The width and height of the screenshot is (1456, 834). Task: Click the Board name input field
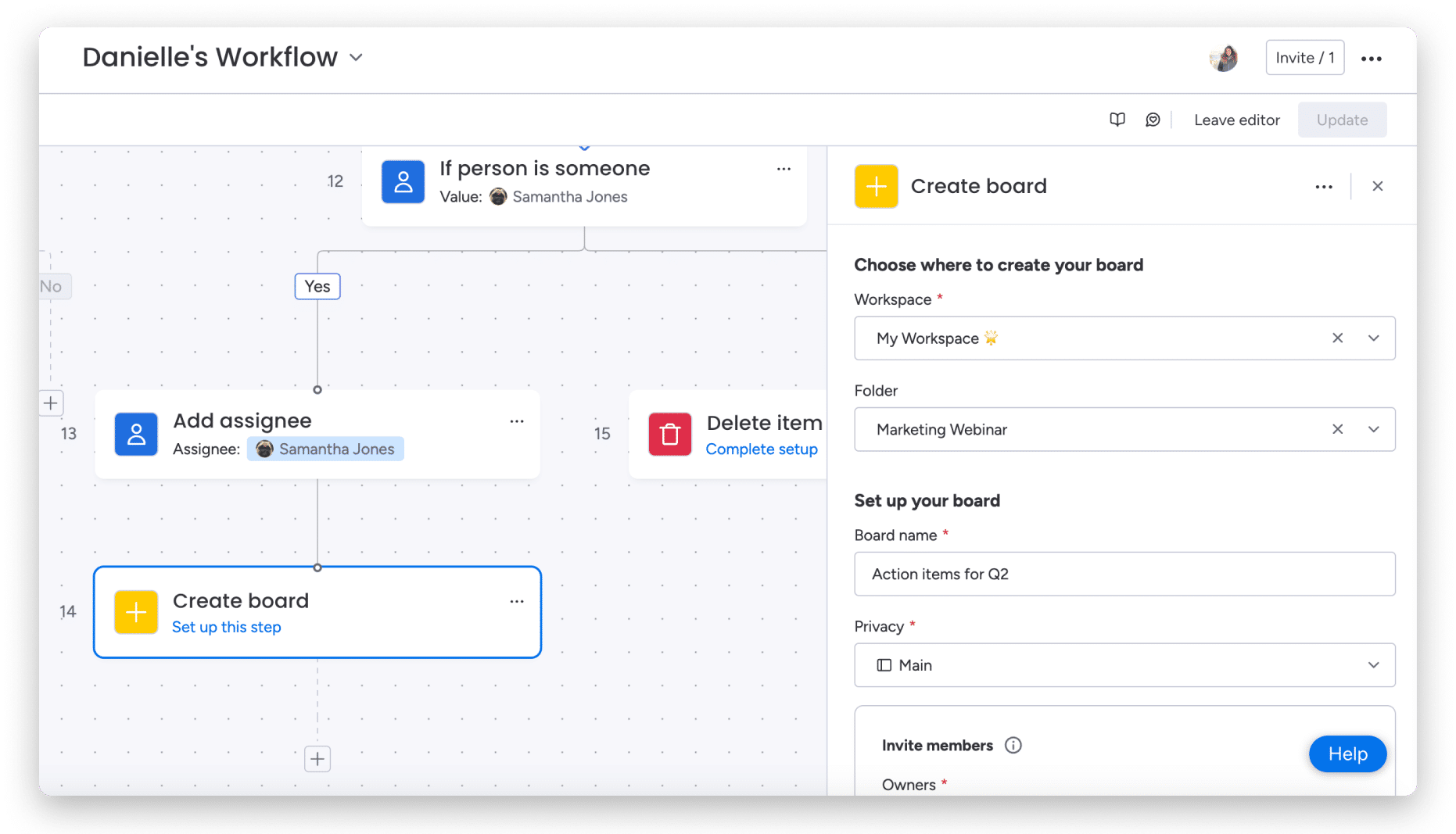1124,574
